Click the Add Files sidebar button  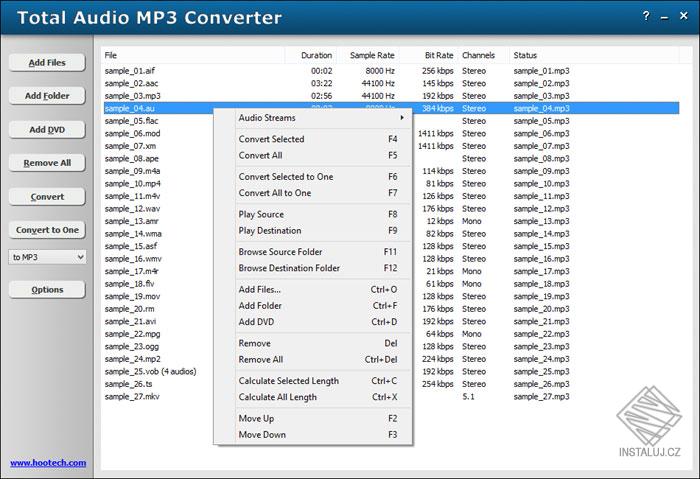(47, 62)
